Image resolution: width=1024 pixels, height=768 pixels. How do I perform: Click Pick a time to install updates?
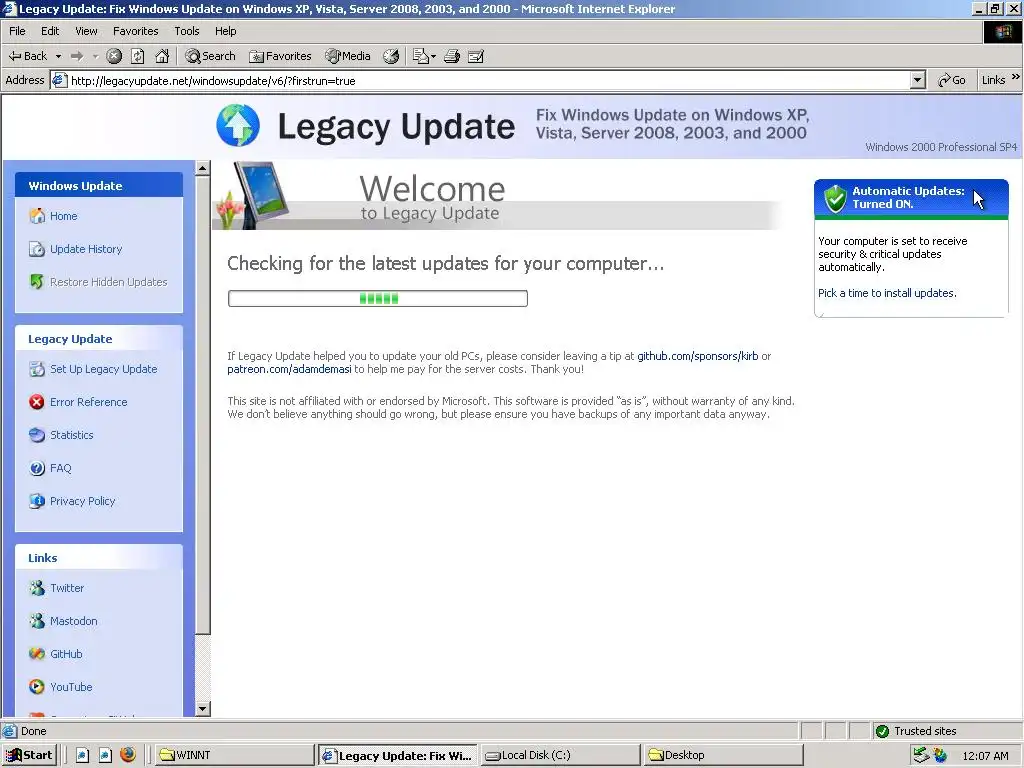click(887, 293)
